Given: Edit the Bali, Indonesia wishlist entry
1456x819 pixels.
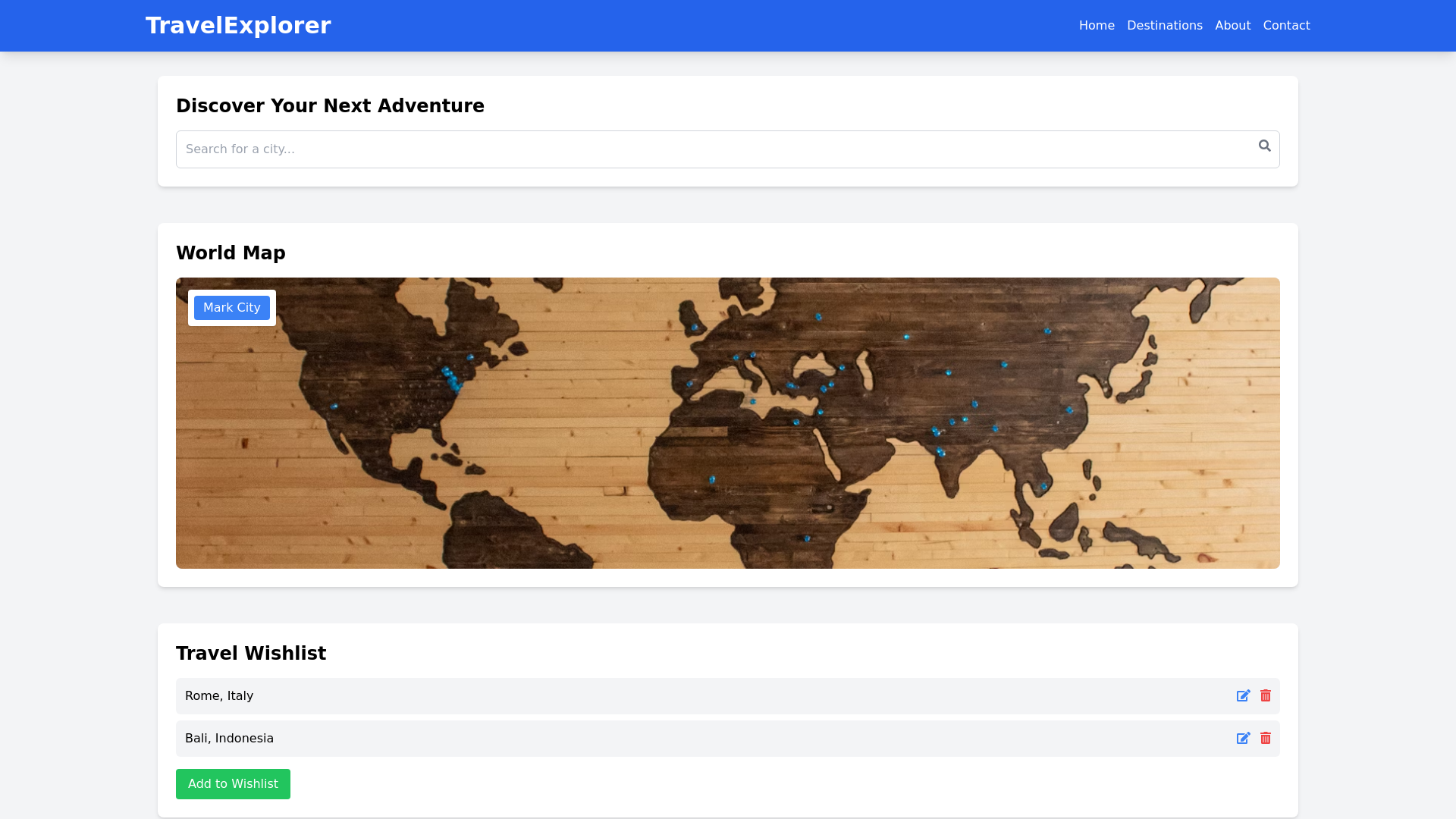Looking at the screenshot, I should coord(1243,739).
